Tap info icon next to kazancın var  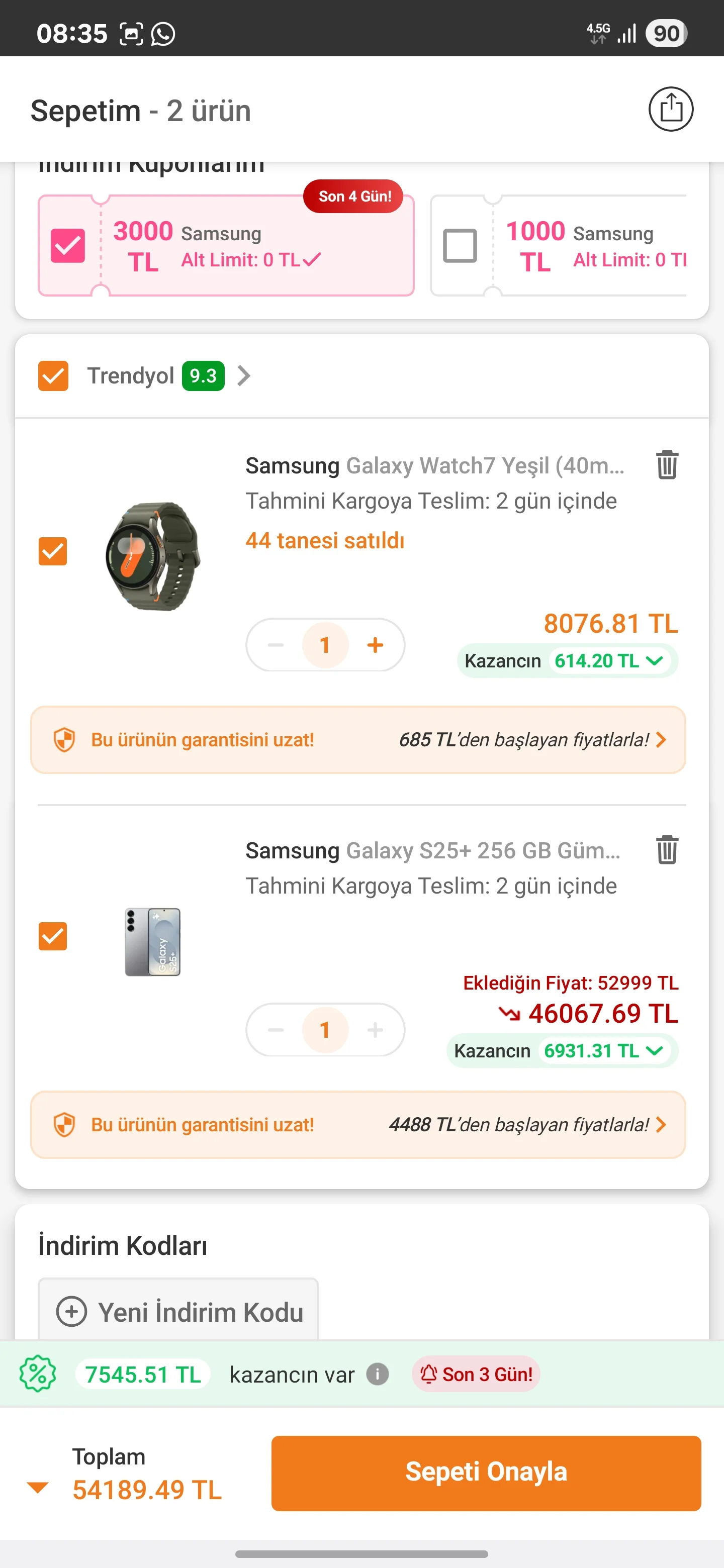pyautogui.click(x=378, y=1374)
